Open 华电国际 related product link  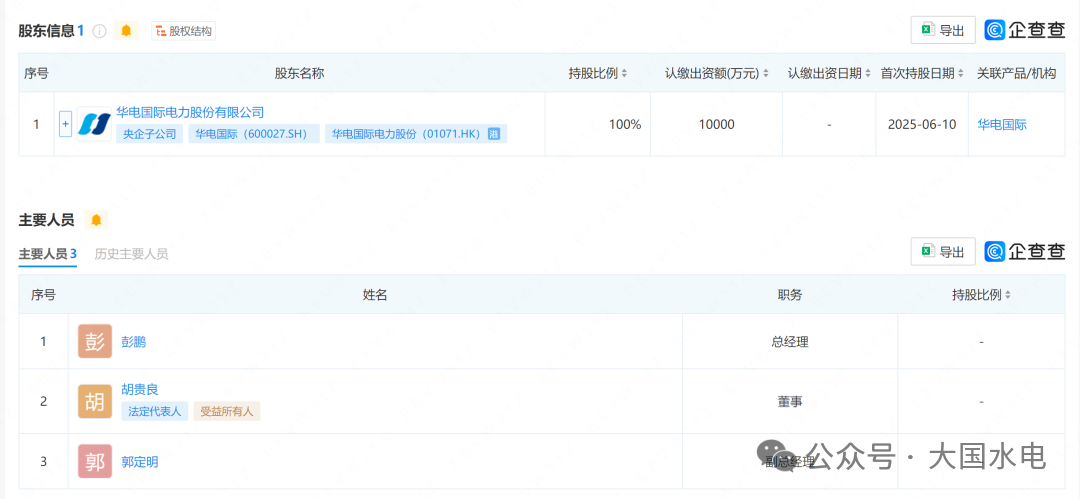click(1002, 125)
